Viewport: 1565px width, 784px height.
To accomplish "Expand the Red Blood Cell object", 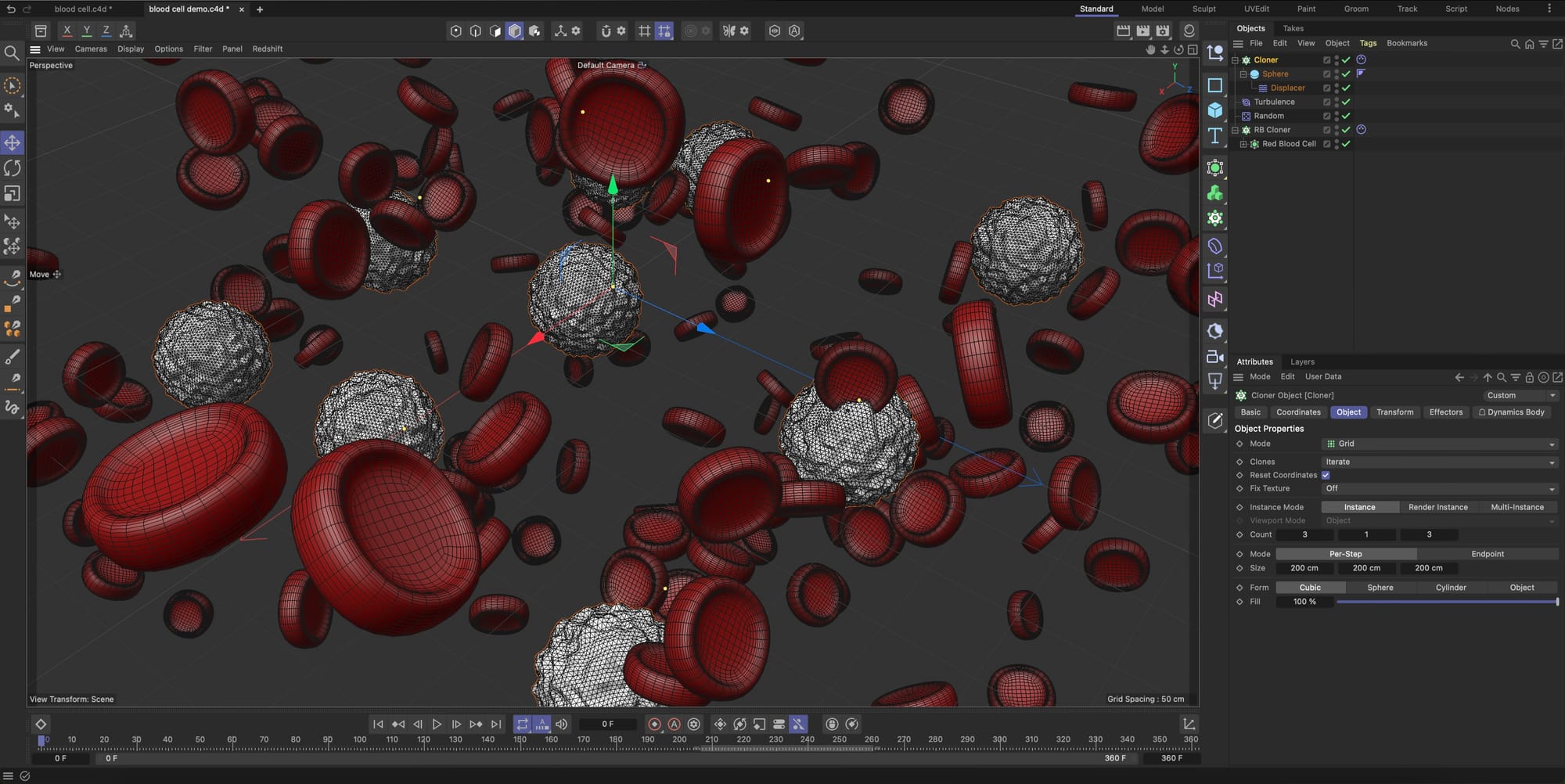I will coord(1243,144).
